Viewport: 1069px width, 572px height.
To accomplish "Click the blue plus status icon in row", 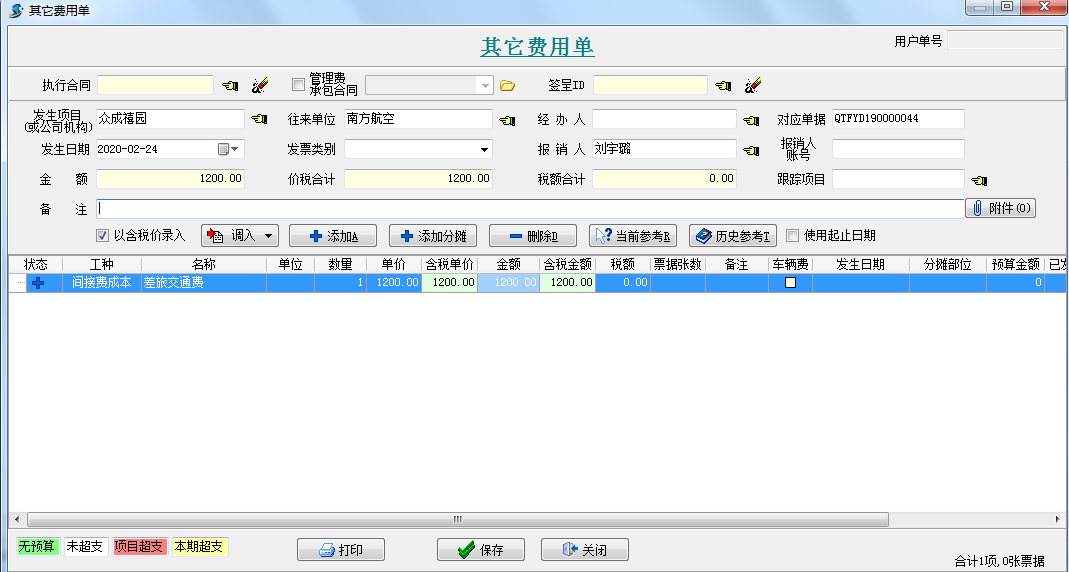I will coord(38,282).
